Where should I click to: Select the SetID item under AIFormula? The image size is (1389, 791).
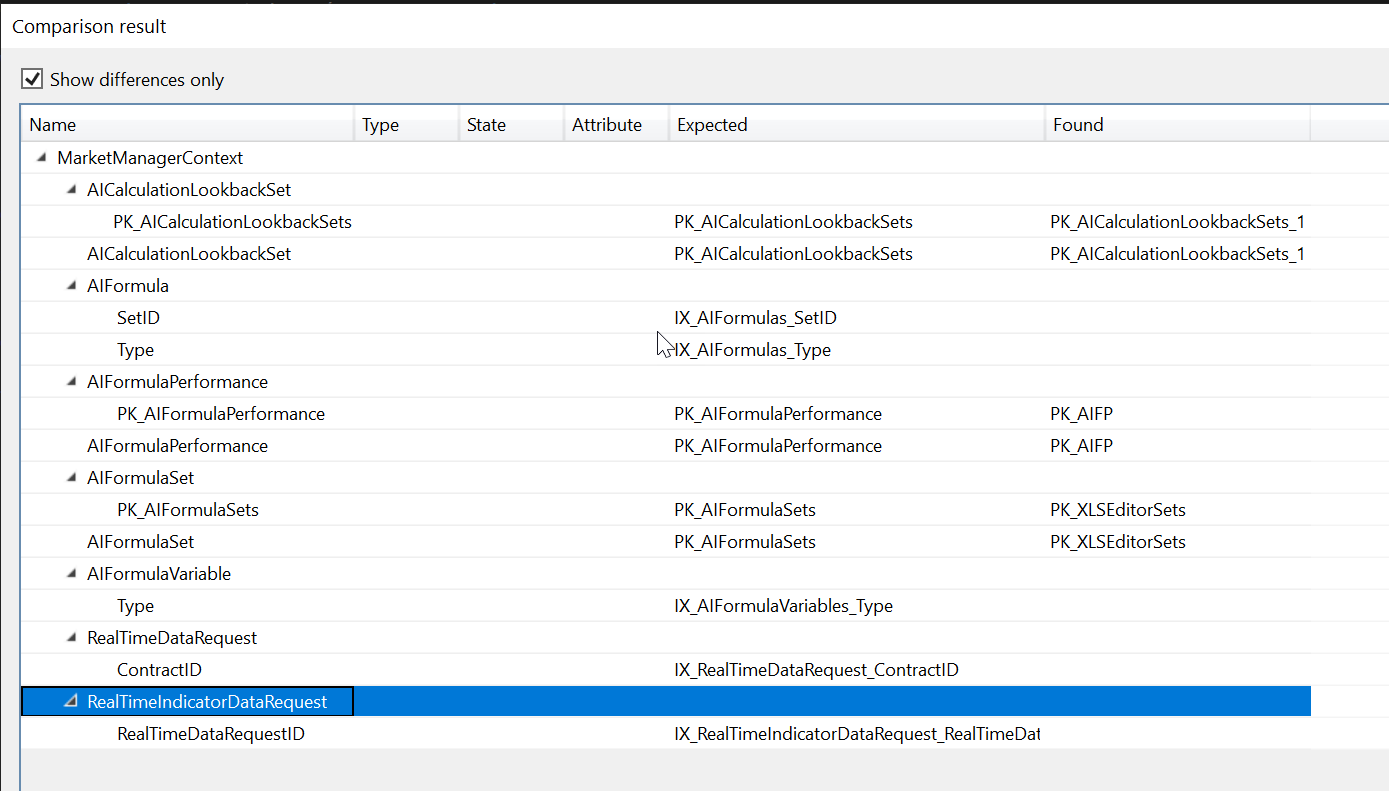point(138,317)
